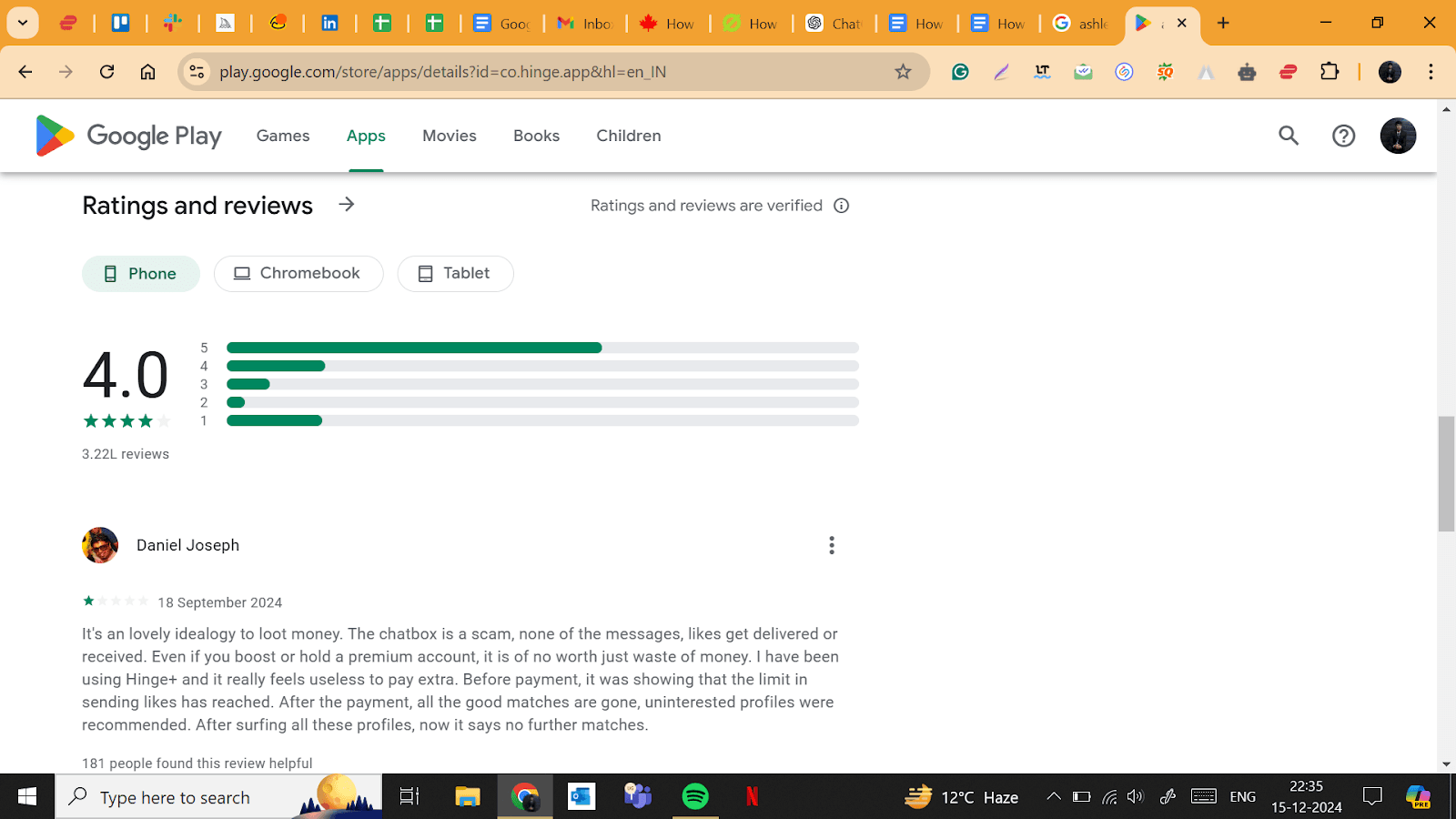Screen dimensions: 1456x819
Task: Click Daniel Joseph's profile picture
Action: point(100,545)
